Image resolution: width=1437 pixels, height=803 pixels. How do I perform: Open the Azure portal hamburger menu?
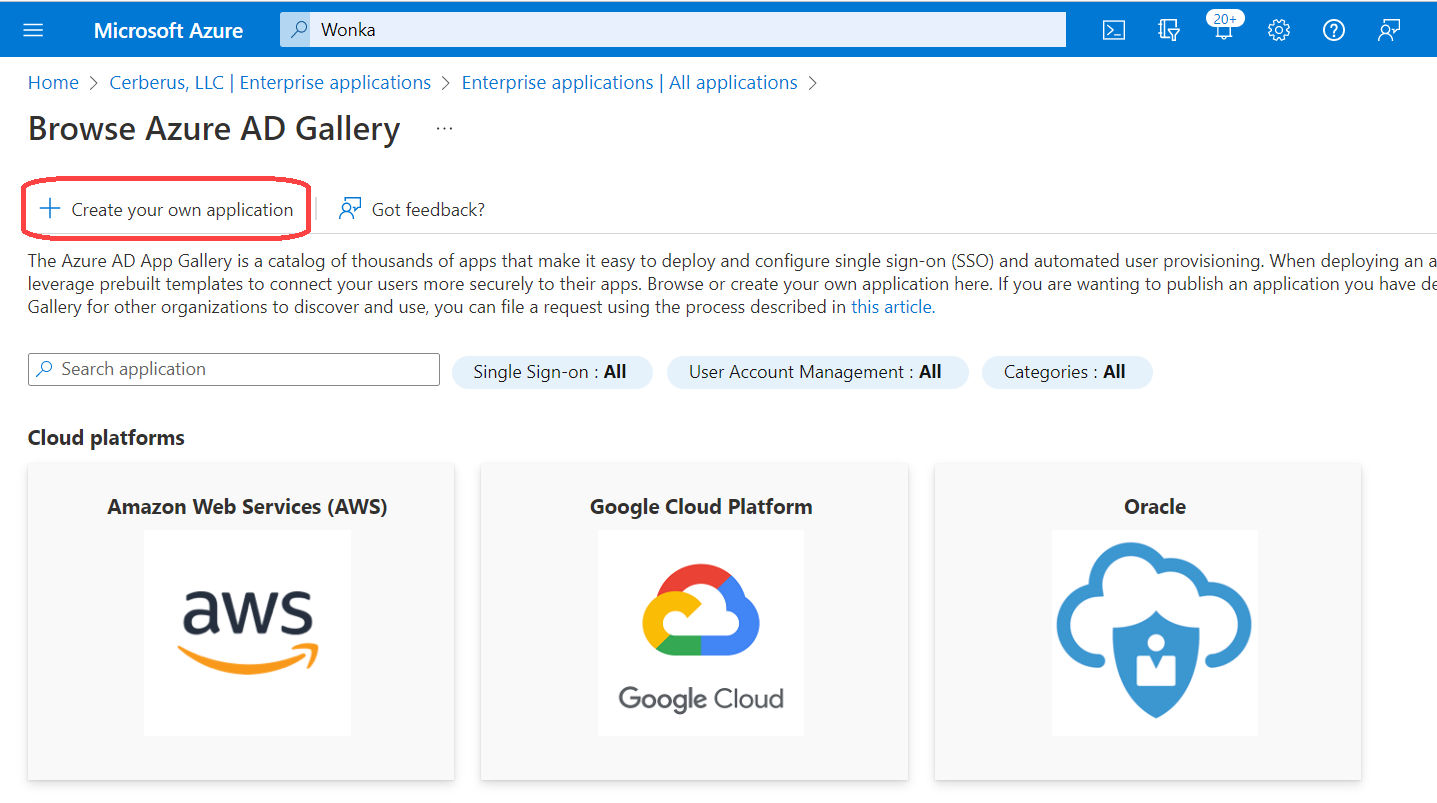point(33,30)
